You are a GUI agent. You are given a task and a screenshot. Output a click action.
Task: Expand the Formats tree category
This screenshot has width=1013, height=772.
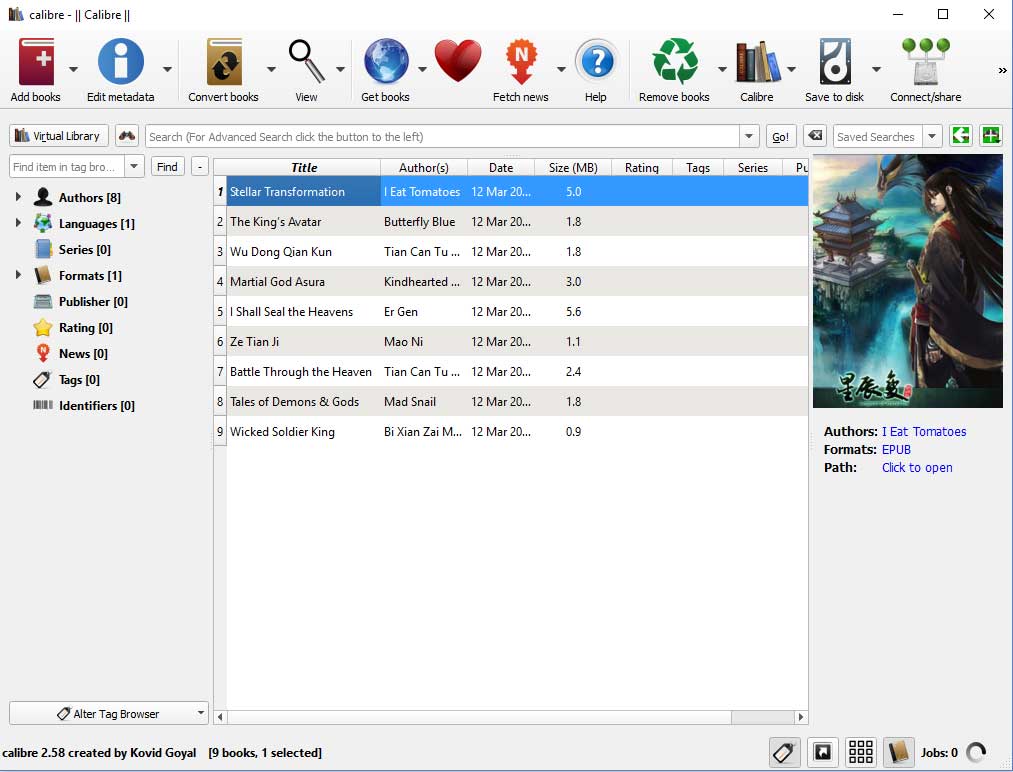pos(18,275)
